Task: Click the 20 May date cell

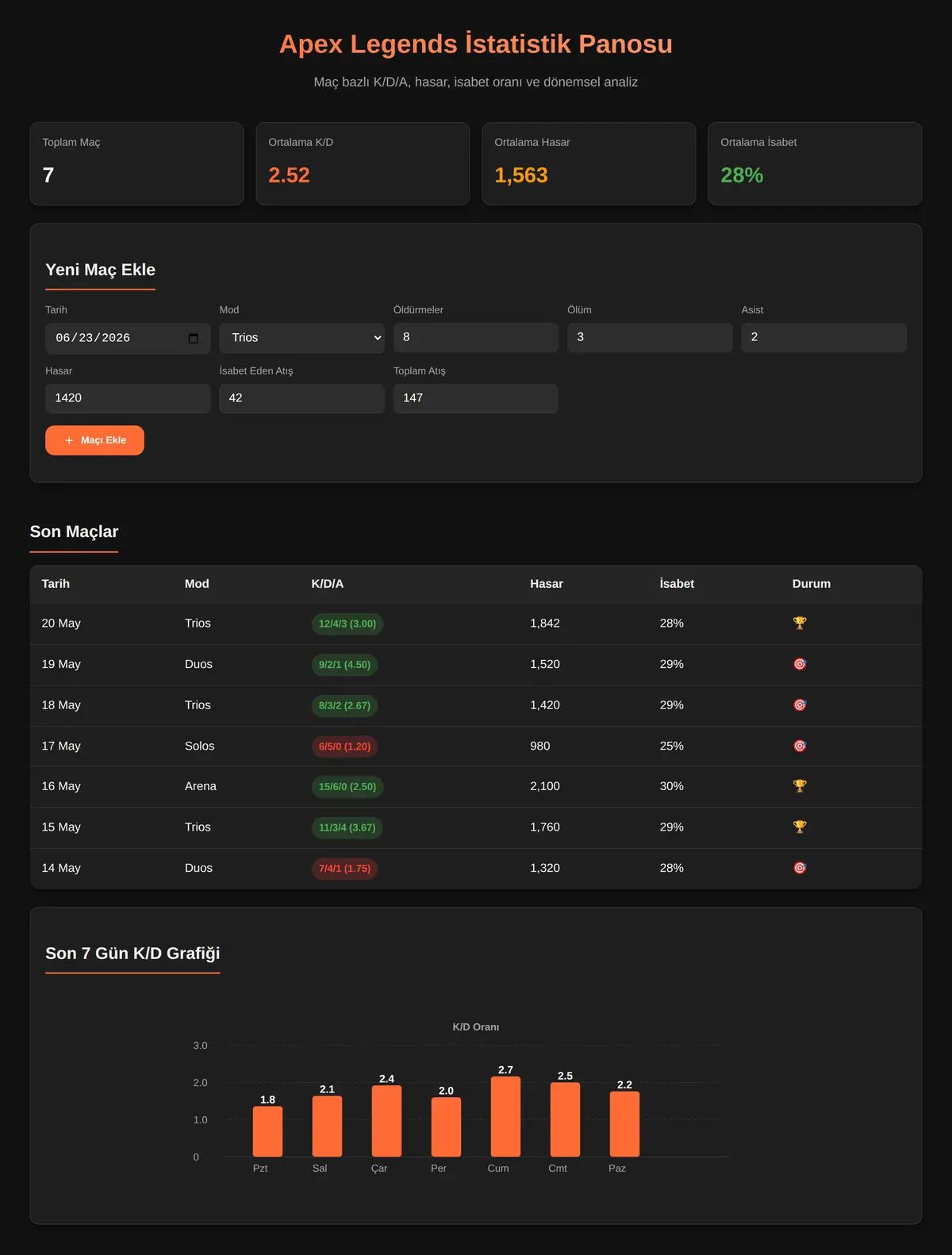Action: coord(61,624)
